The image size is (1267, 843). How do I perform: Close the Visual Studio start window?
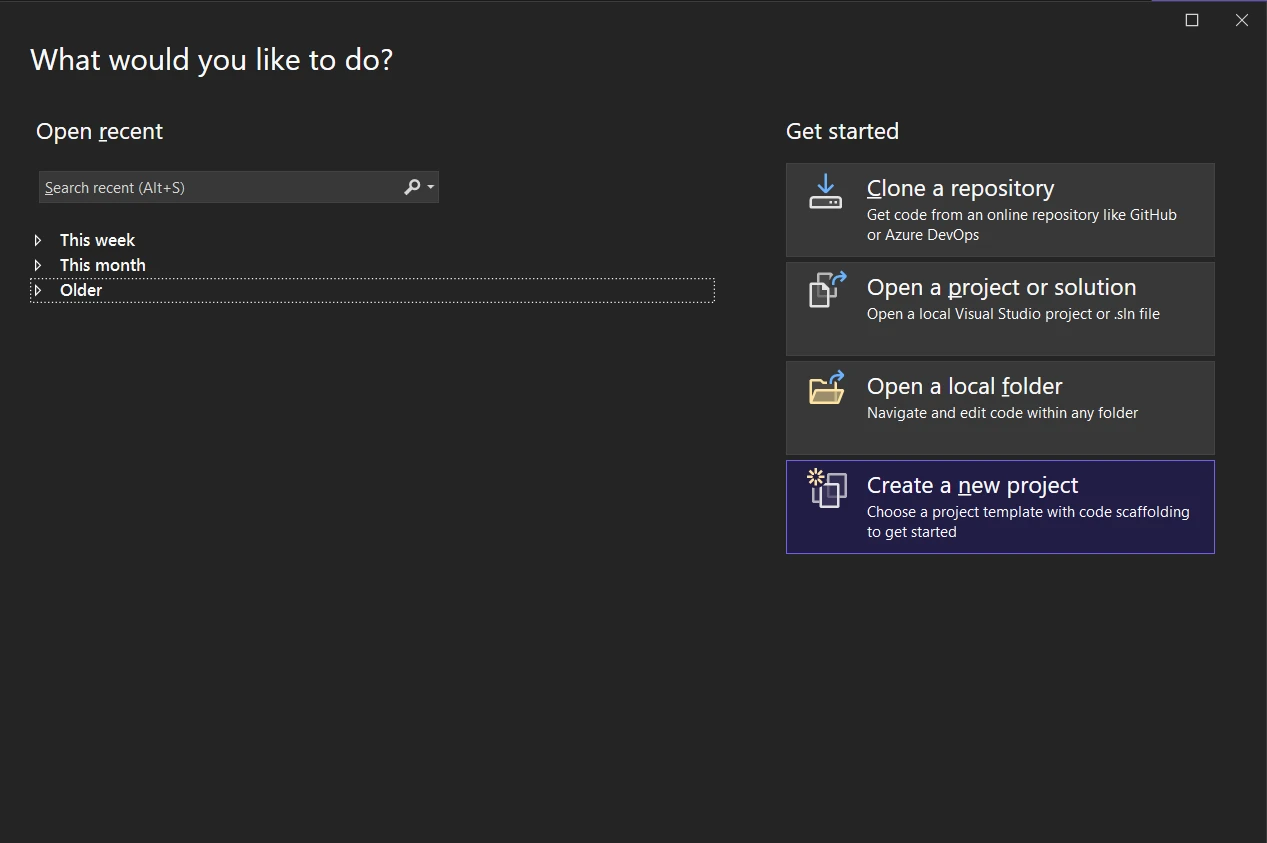pos(1242,20)
